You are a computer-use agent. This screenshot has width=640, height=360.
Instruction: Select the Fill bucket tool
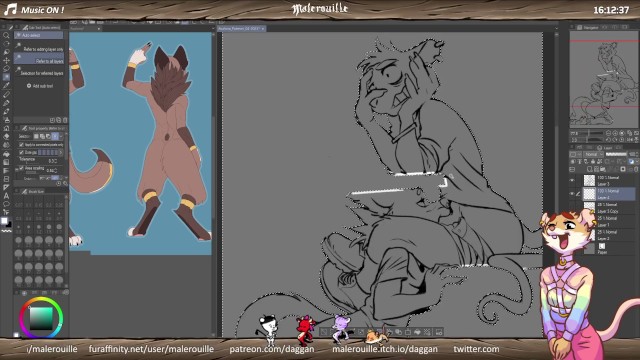[x=6, y=153]
